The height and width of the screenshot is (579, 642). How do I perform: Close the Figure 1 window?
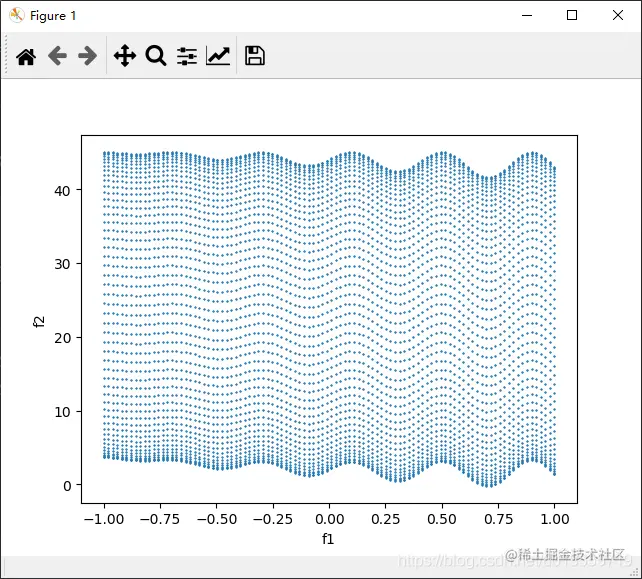(618, 16)
